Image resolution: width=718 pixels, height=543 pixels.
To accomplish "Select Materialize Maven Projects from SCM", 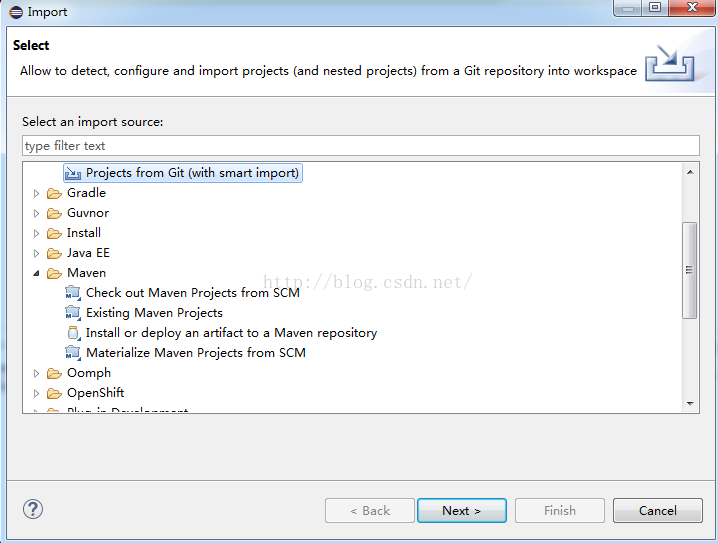I will (196, 353).
